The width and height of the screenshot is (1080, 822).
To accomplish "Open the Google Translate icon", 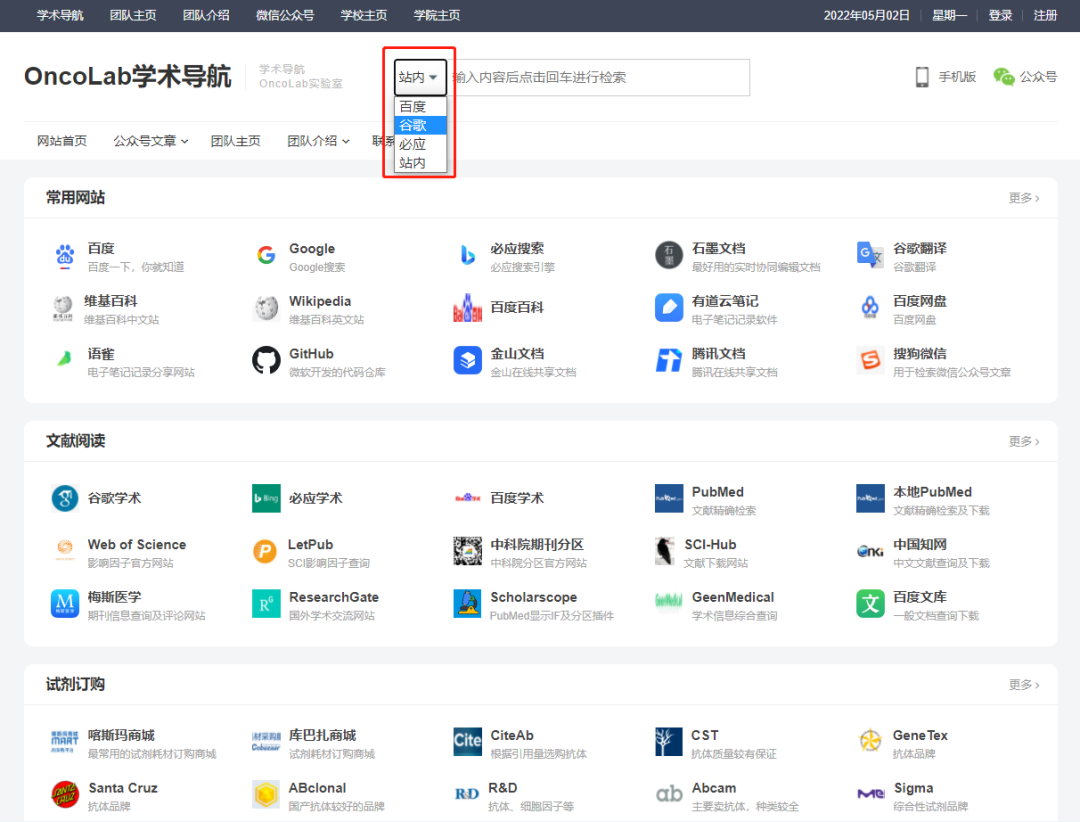I will [870, 256].
